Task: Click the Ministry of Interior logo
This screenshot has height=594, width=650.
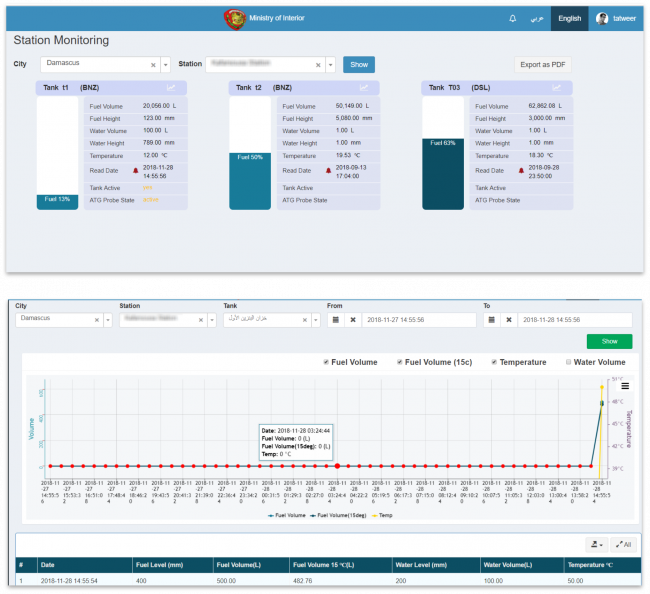Action: point(234,18)
